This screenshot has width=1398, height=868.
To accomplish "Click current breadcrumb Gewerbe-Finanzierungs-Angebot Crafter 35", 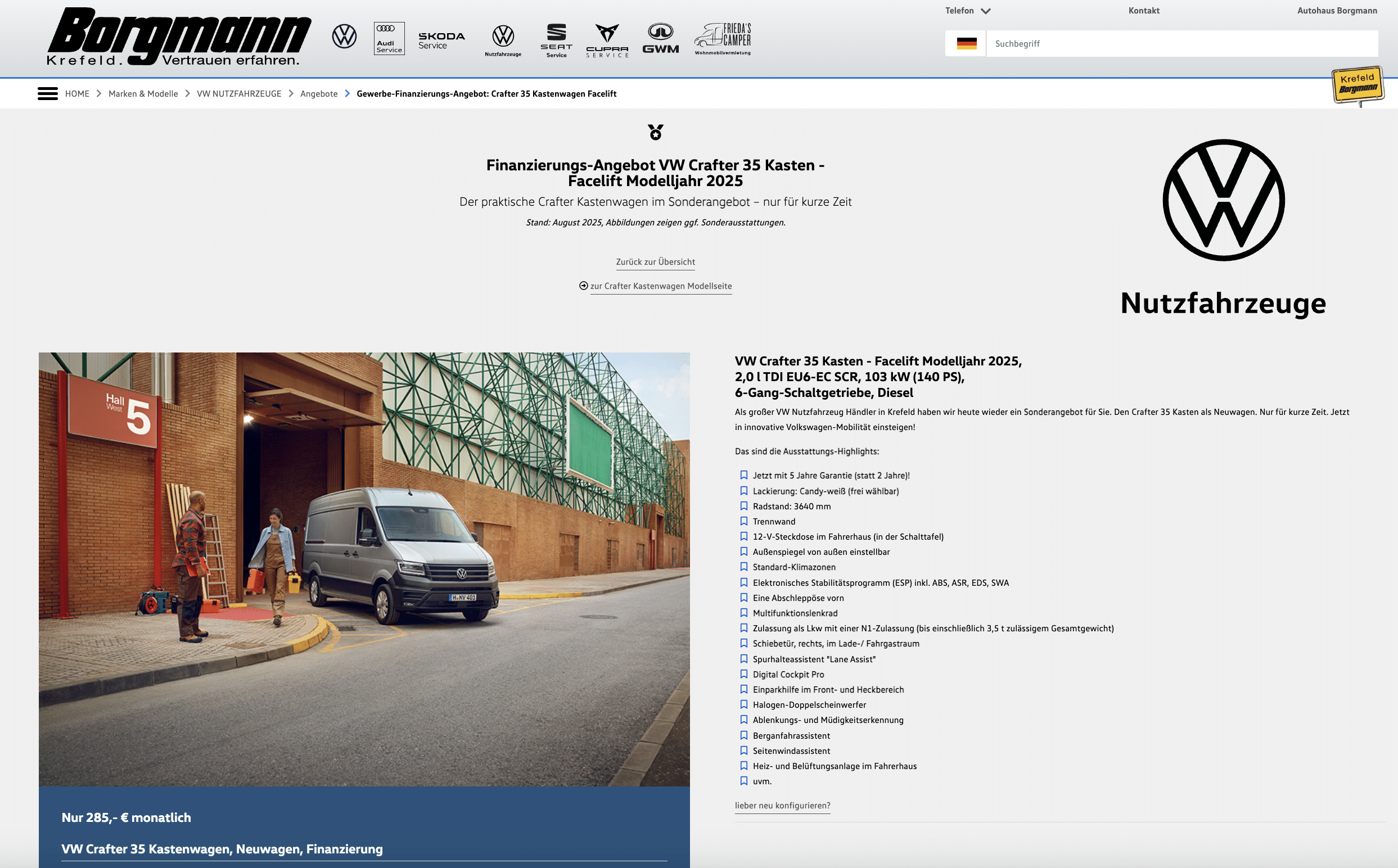I will pyautogui.click(x=486, y=93).
